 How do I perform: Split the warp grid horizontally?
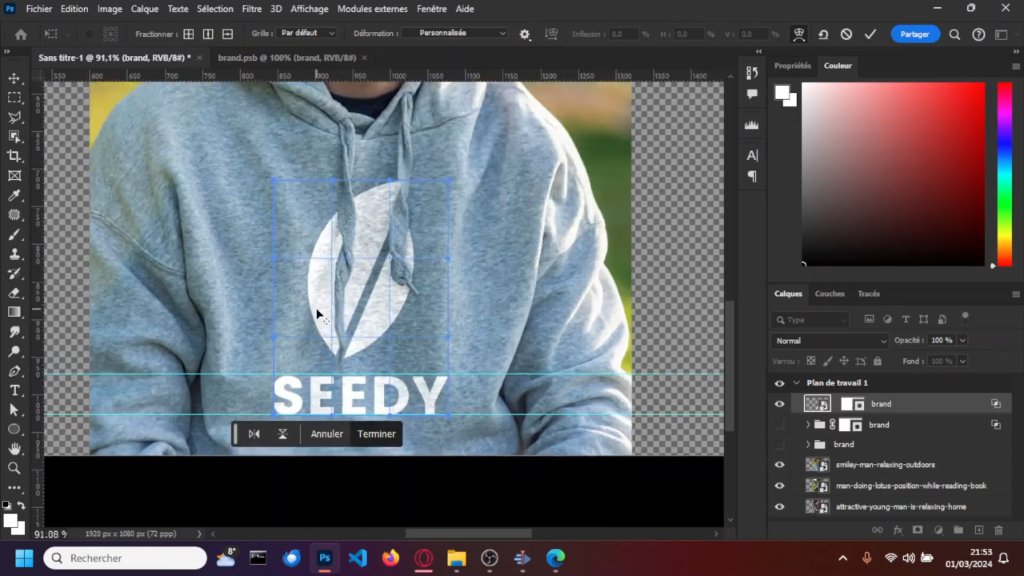point(228,34)
